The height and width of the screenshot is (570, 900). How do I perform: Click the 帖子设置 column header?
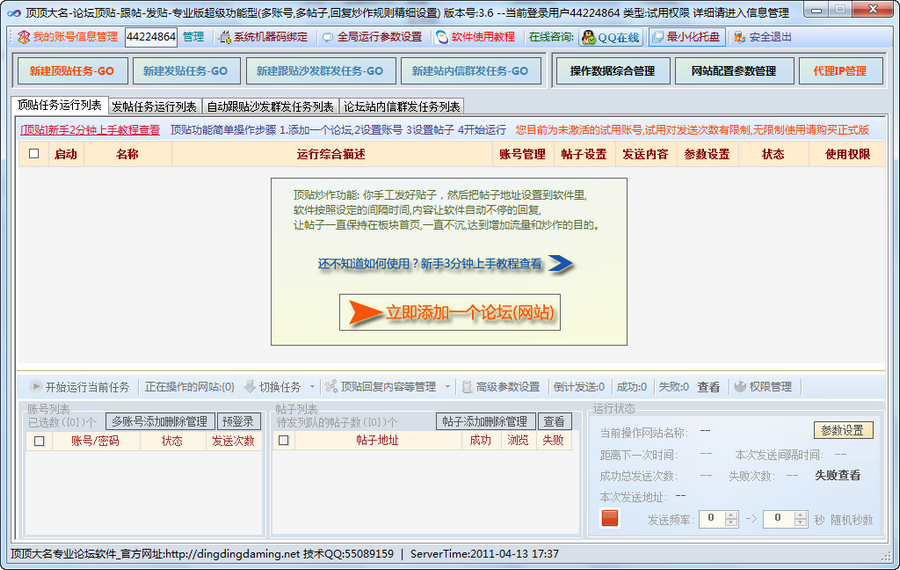click(x=584, y=154)
